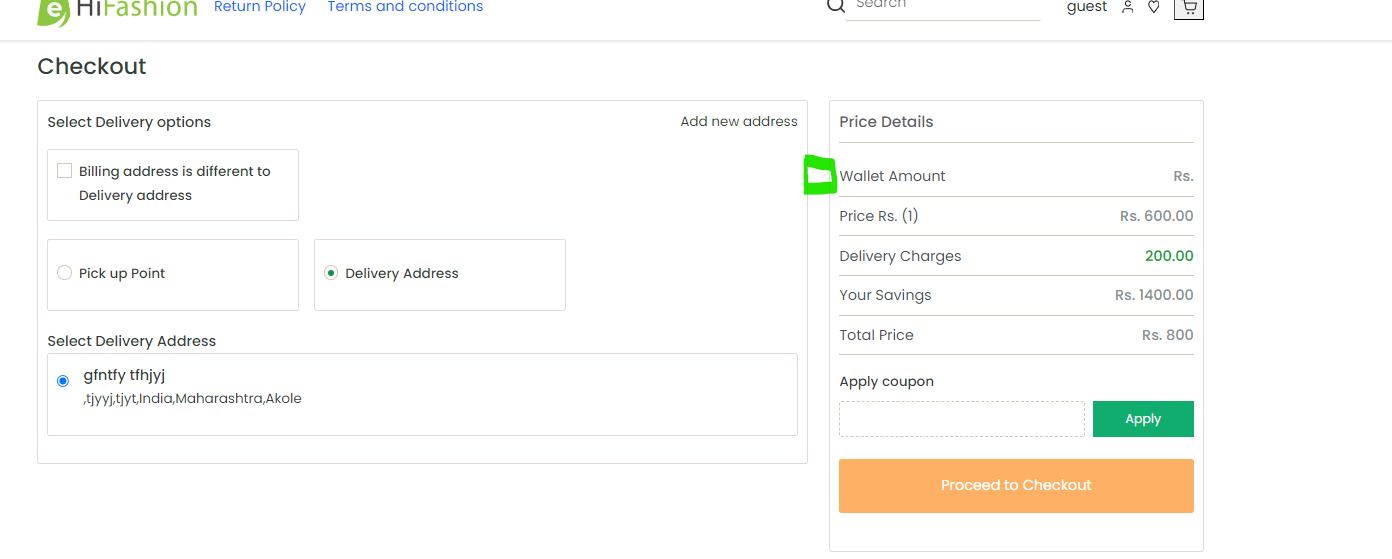This screenshot has width=1392, height=559.
Task: Open the shopping cart icon
Action: coord(1188,7)
